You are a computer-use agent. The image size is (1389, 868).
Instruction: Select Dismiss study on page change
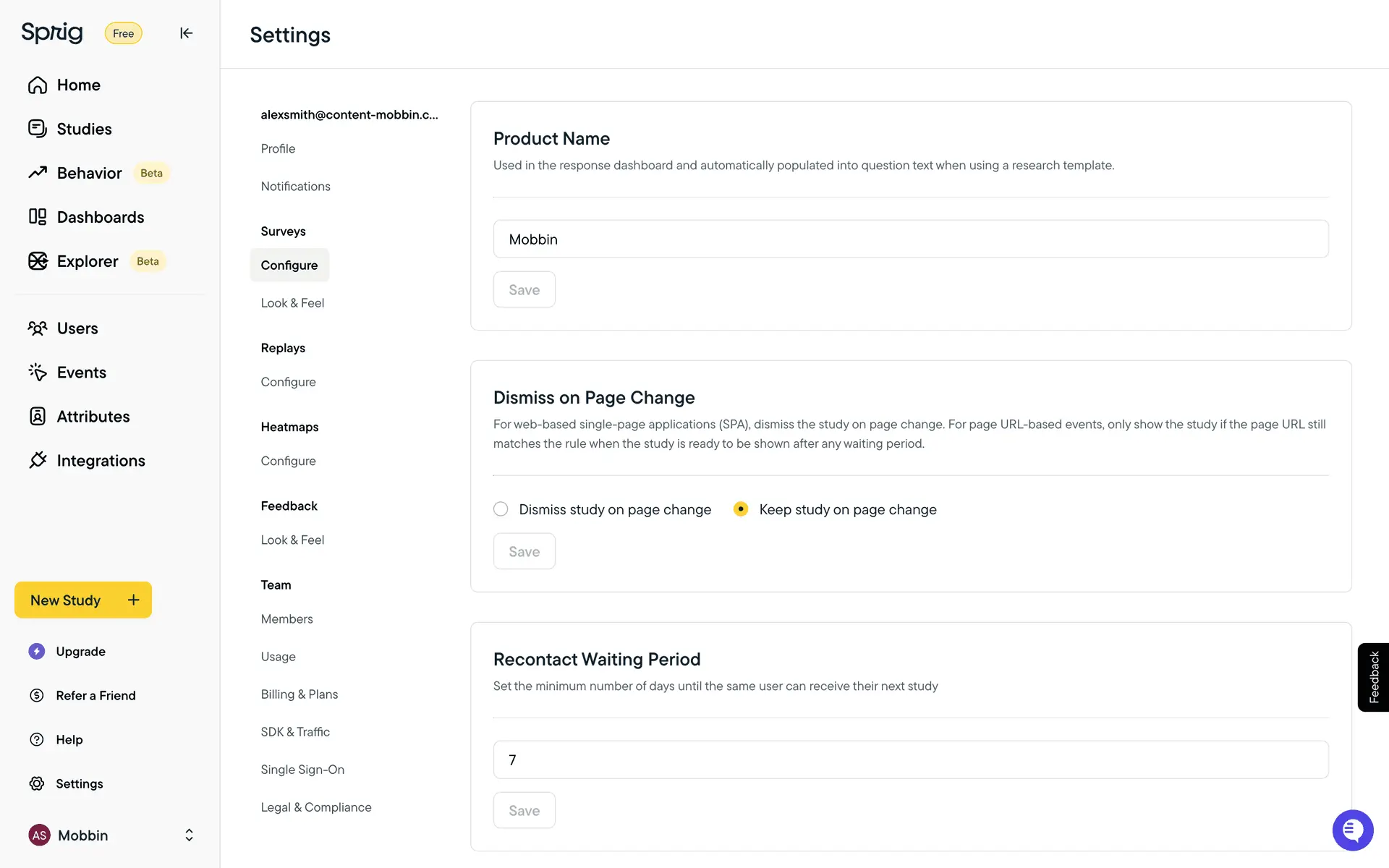click(x=501, y=509)
